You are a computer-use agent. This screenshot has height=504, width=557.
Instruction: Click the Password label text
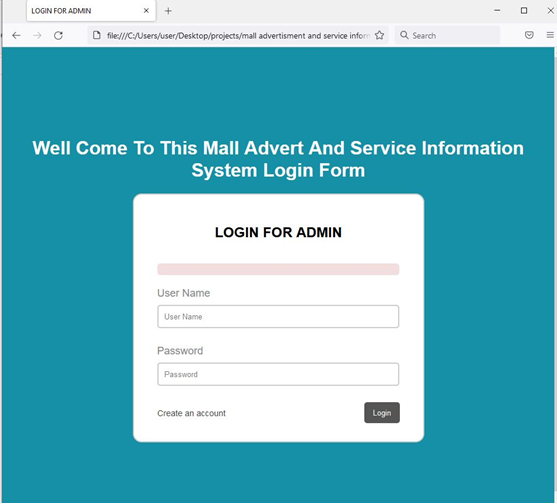tap(180, 351)
